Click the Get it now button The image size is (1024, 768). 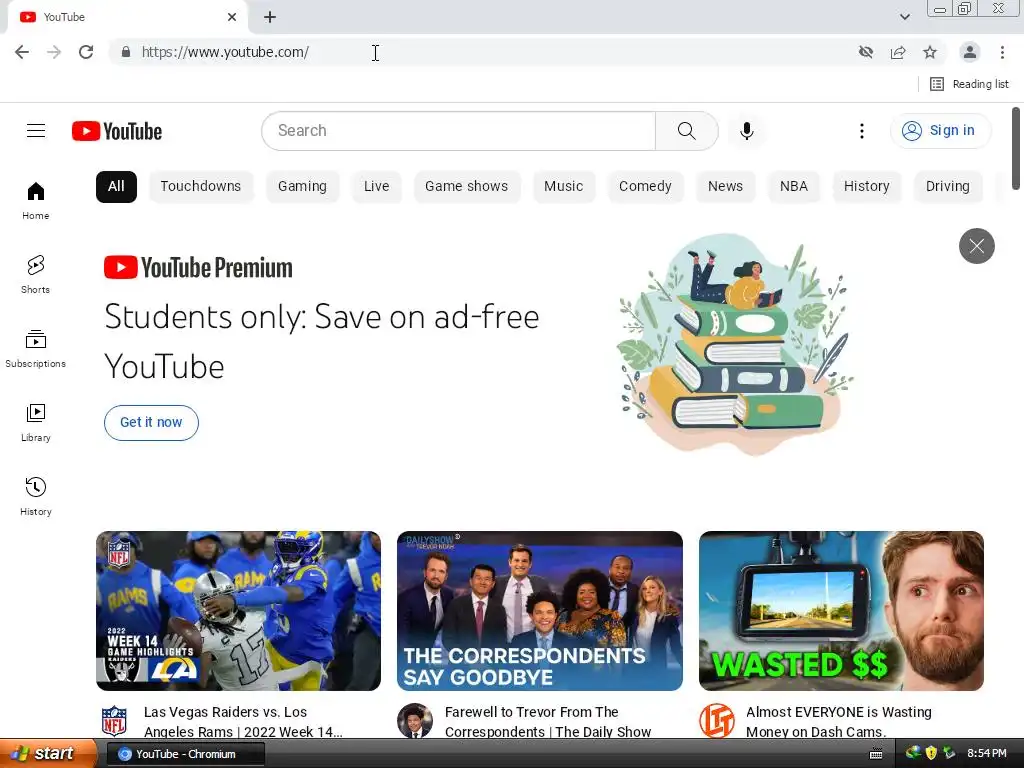(x=151, y=423)
